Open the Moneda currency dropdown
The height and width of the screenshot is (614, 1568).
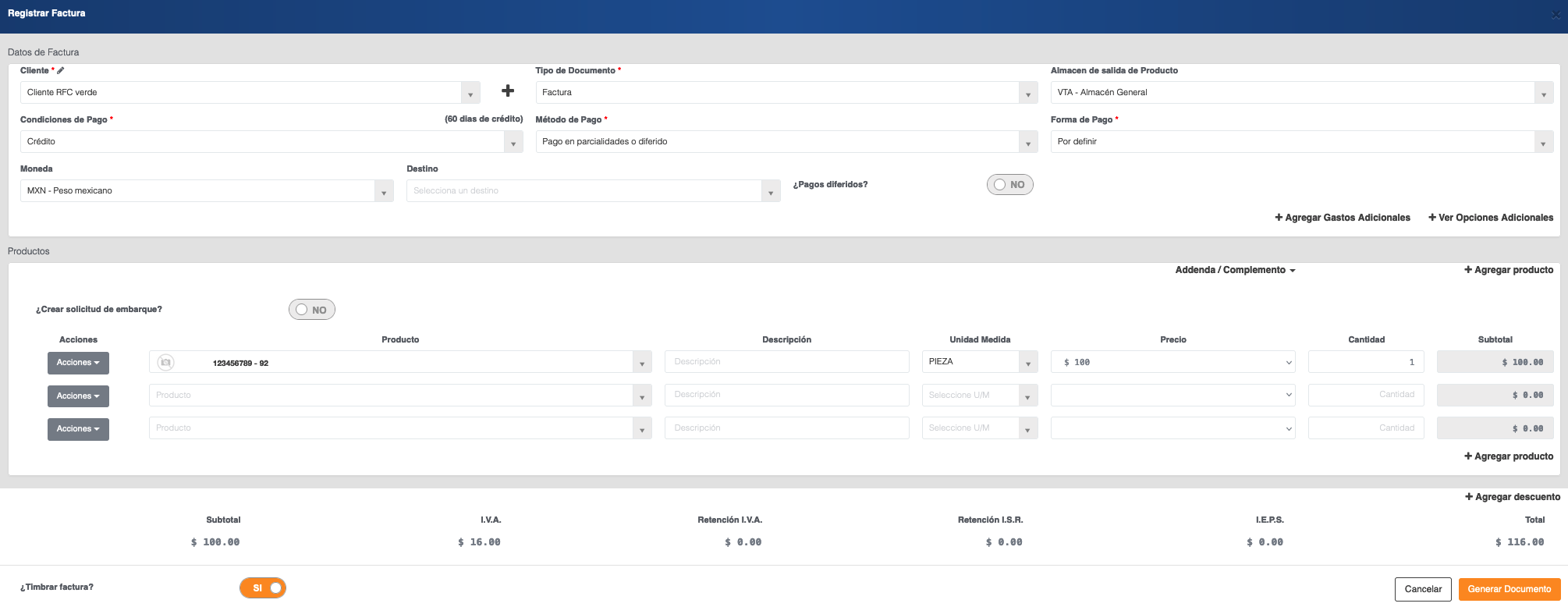click(x=207, y=191)
